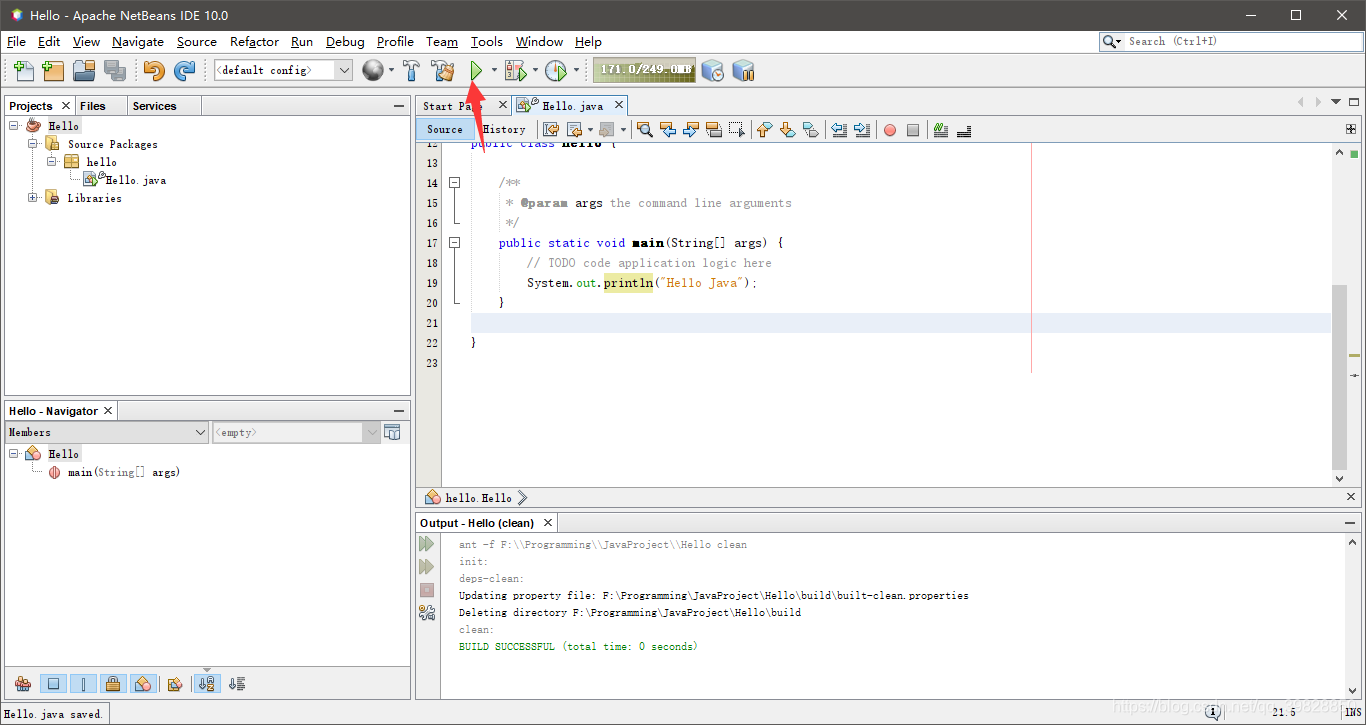The height and width of the screenshot is (725, 1366).
Task: Collapse the code fold at line 17
Action: 454,242
